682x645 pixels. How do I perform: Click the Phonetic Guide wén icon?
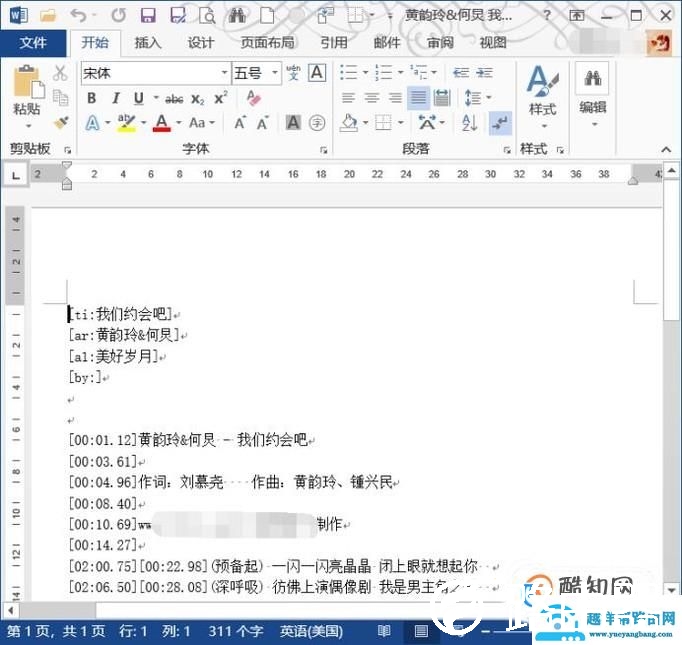(x=293, y=73)
